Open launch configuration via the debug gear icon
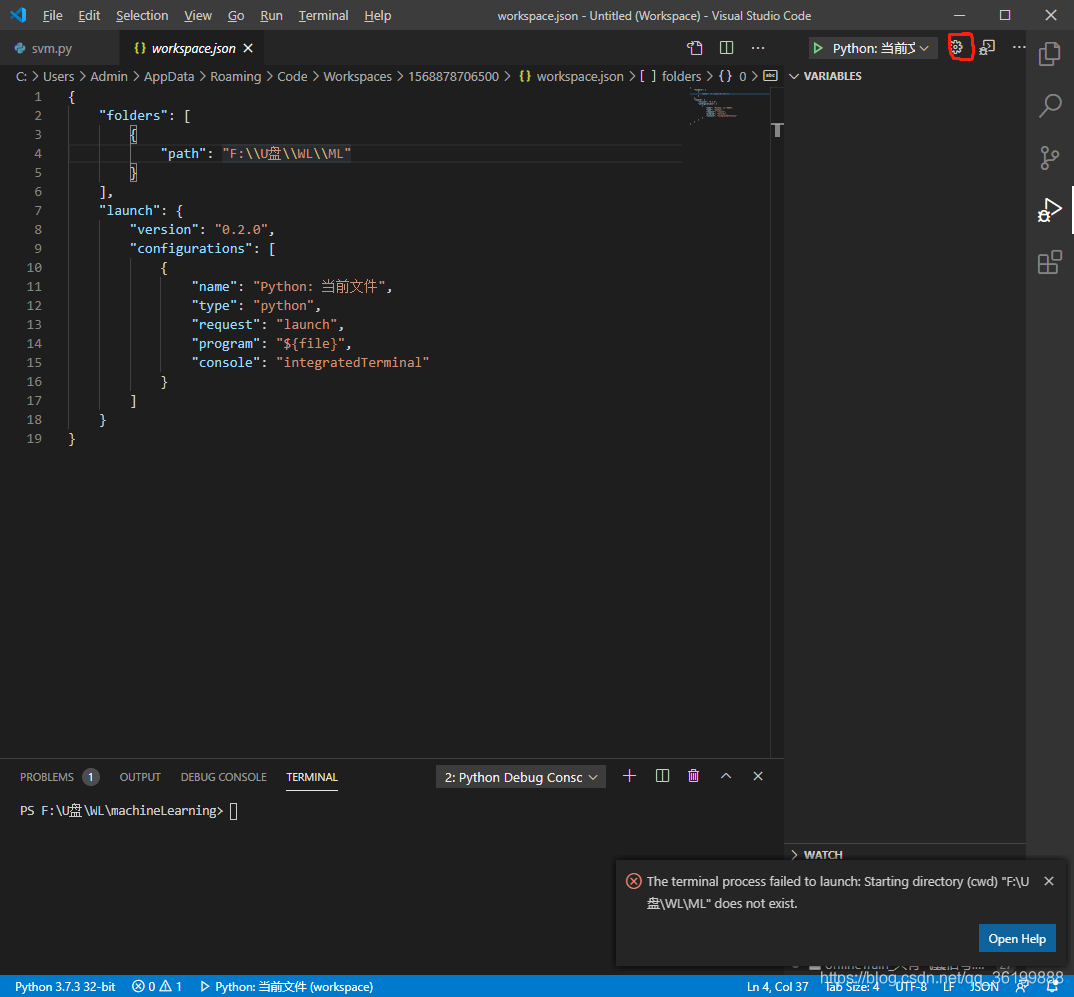Image resolution: width=1074 pixels, height=997 pixels. [x=957, y=47]
